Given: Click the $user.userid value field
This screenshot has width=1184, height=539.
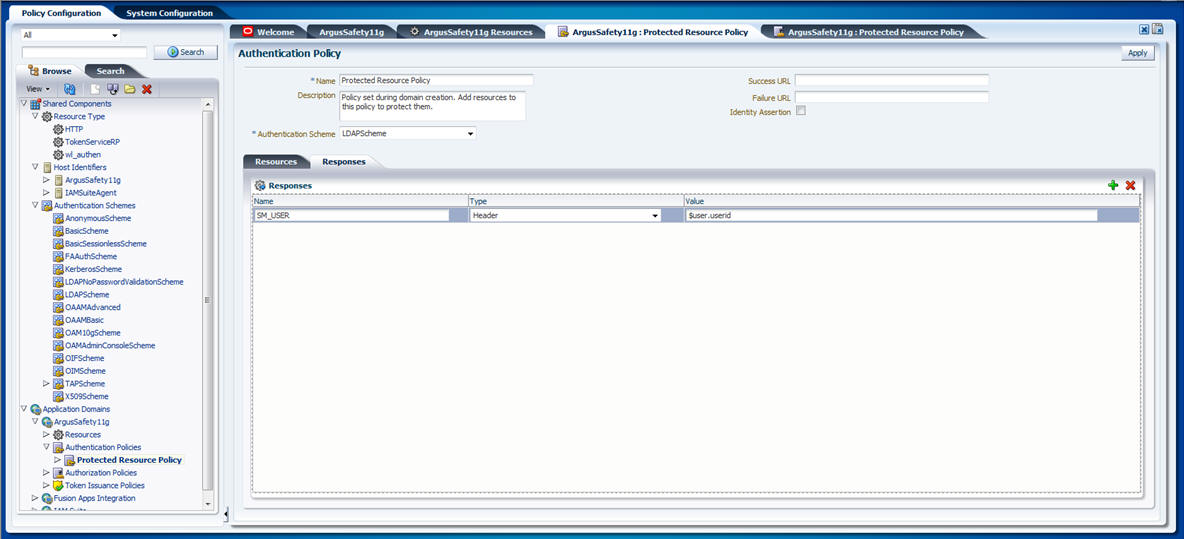Looking at the screenshot, I should coord(891,216).
